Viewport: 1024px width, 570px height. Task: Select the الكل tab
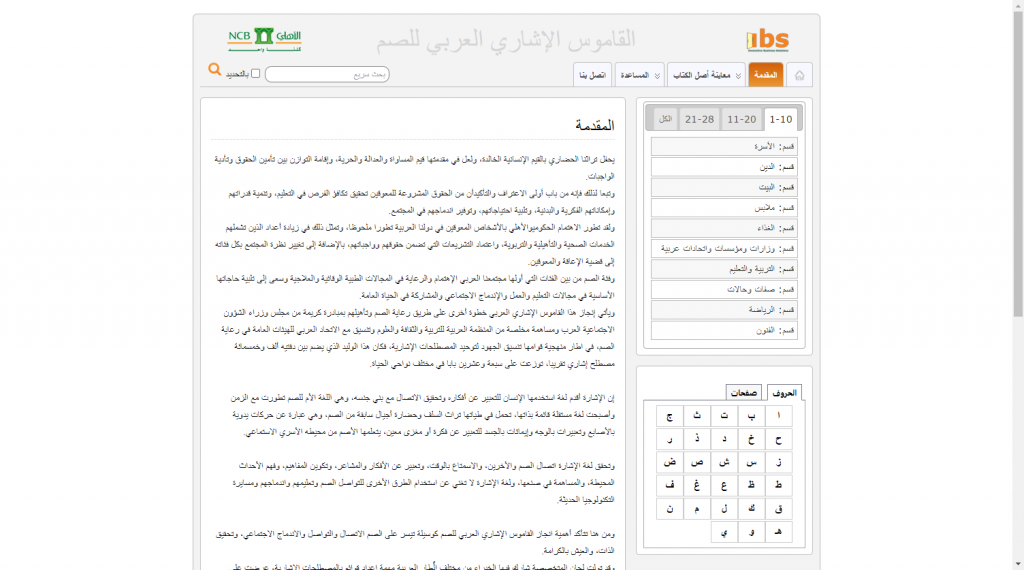click(665, 119)
